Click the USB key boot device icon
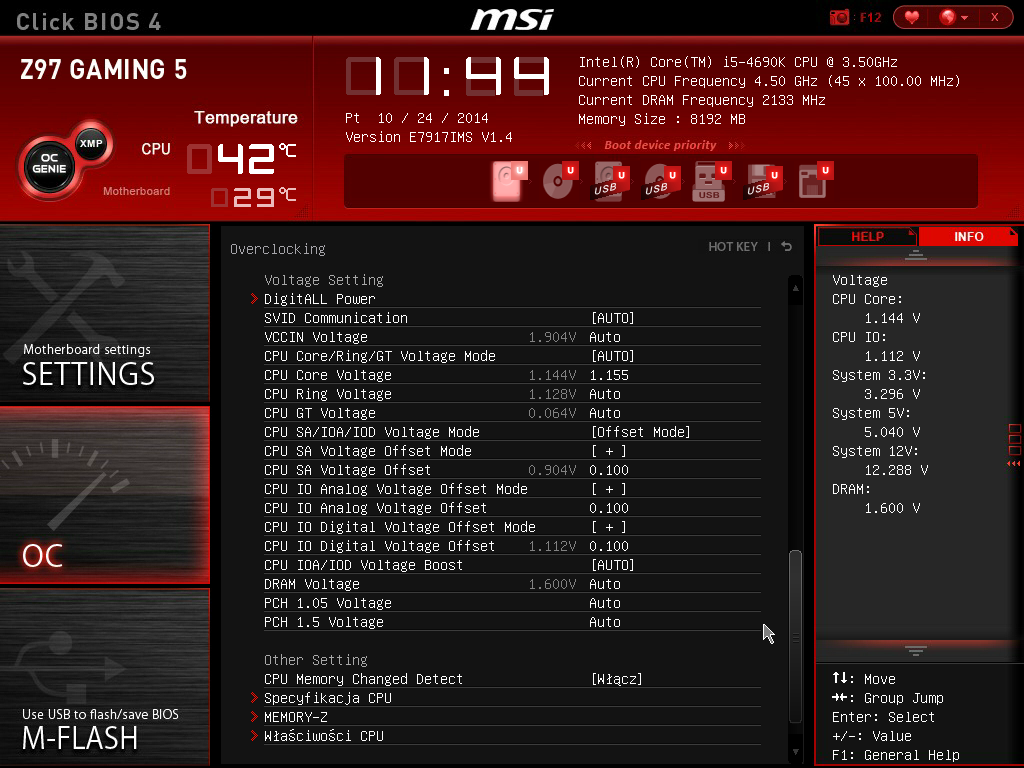 (x=711, y=181)
